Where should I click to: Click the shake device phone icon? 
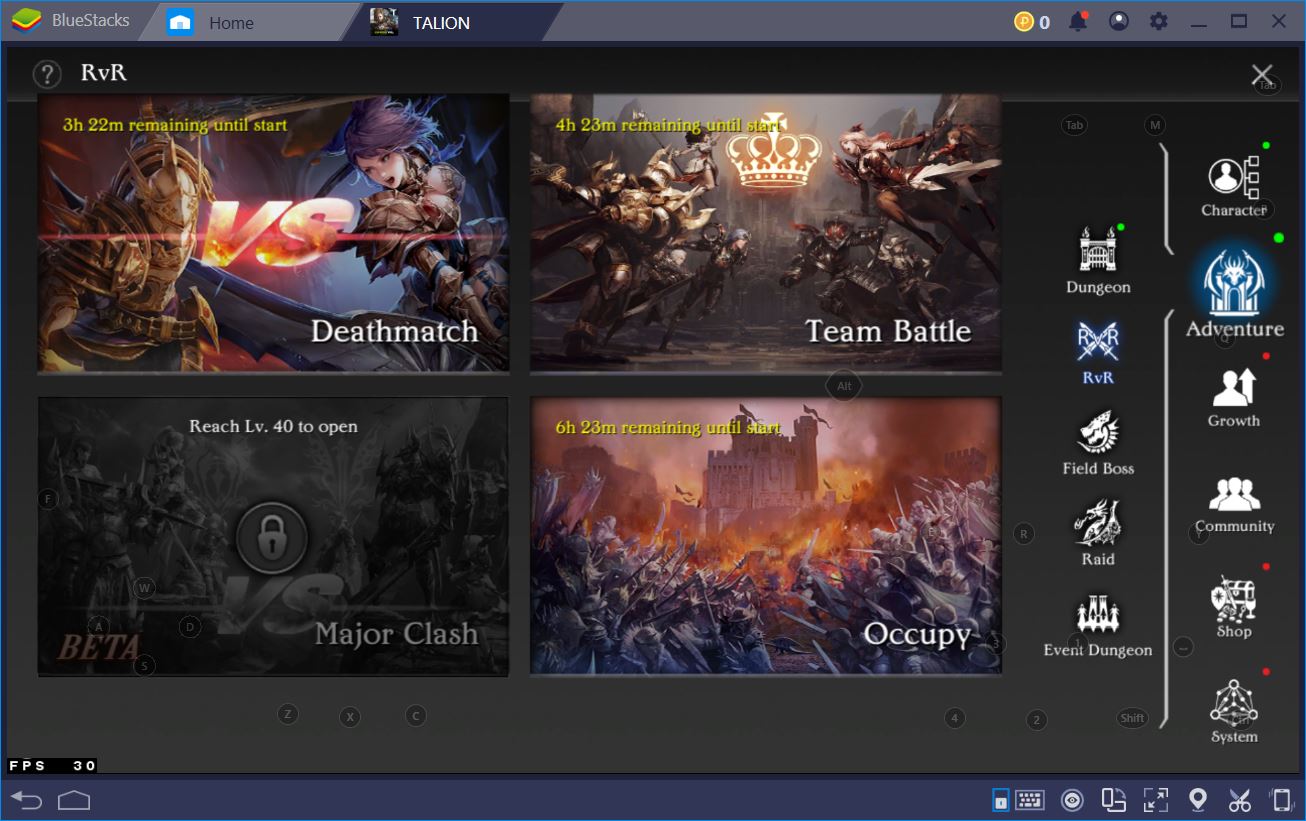coord(1281,799)
